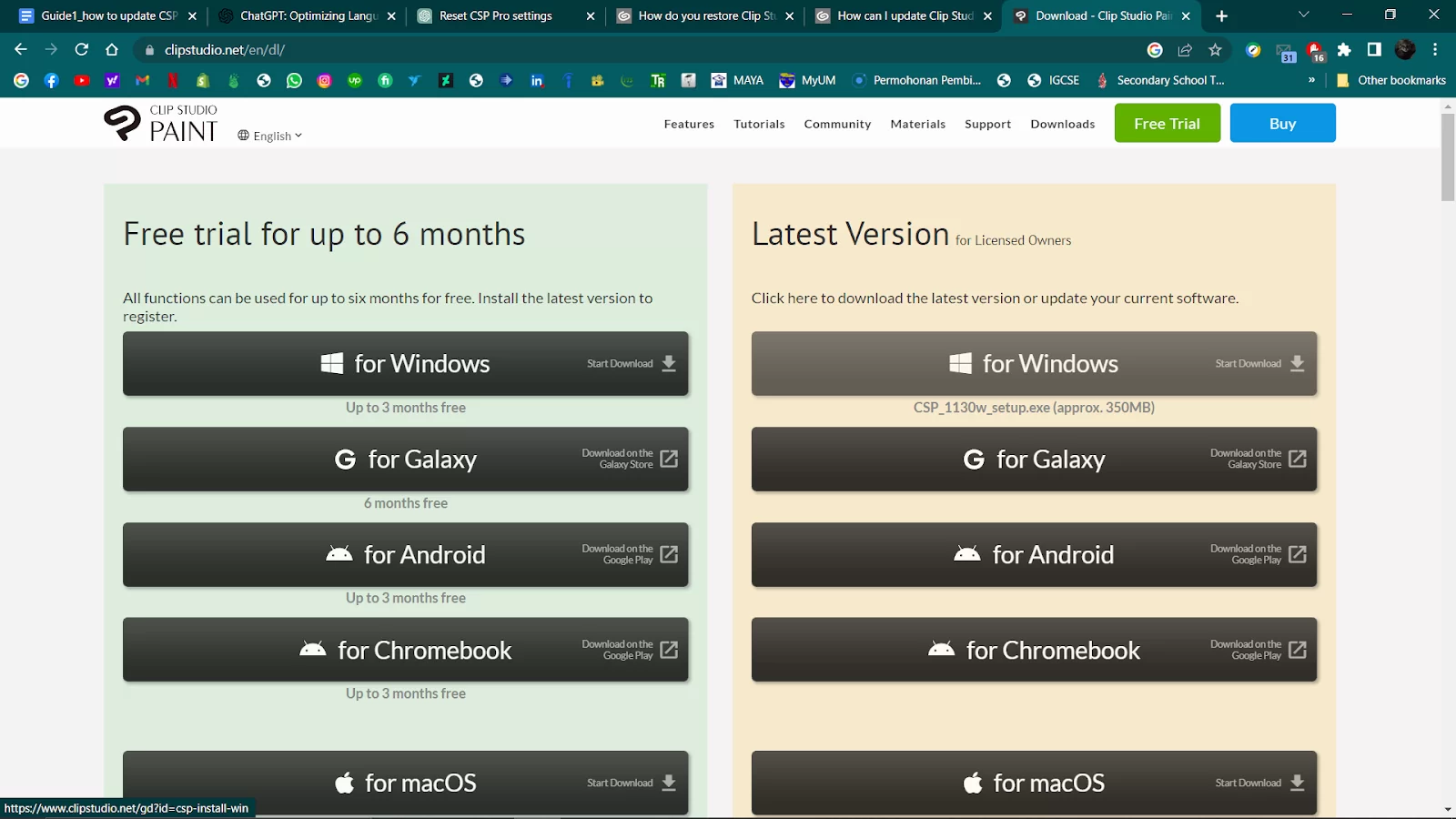The height and width of the screenshot is (819, 1456).
Task: Open the Netflix bookmark icon
Action: [x=173, y=80]
